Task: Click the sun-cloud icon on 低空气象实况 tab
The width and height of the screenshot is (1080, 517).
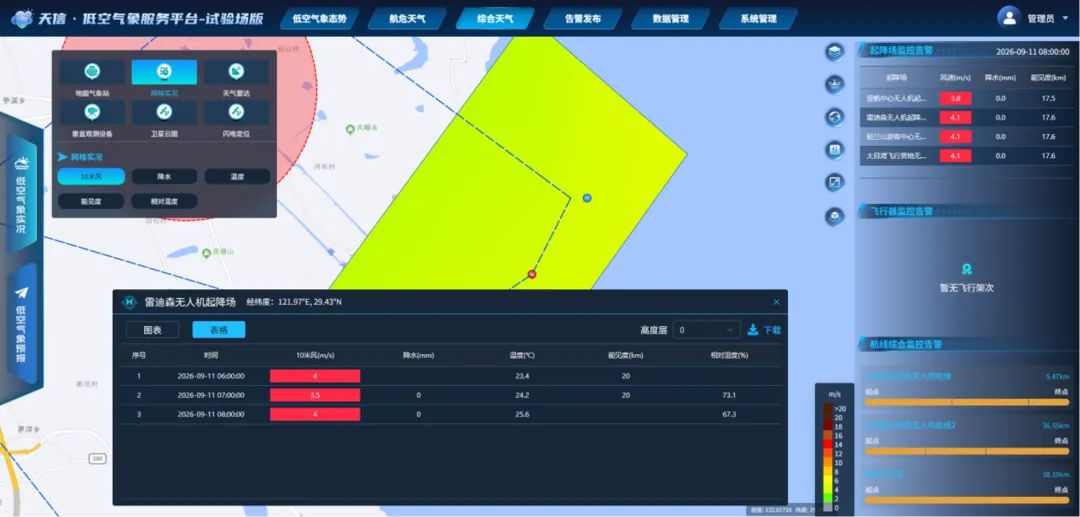Action: tap(22, 163)
